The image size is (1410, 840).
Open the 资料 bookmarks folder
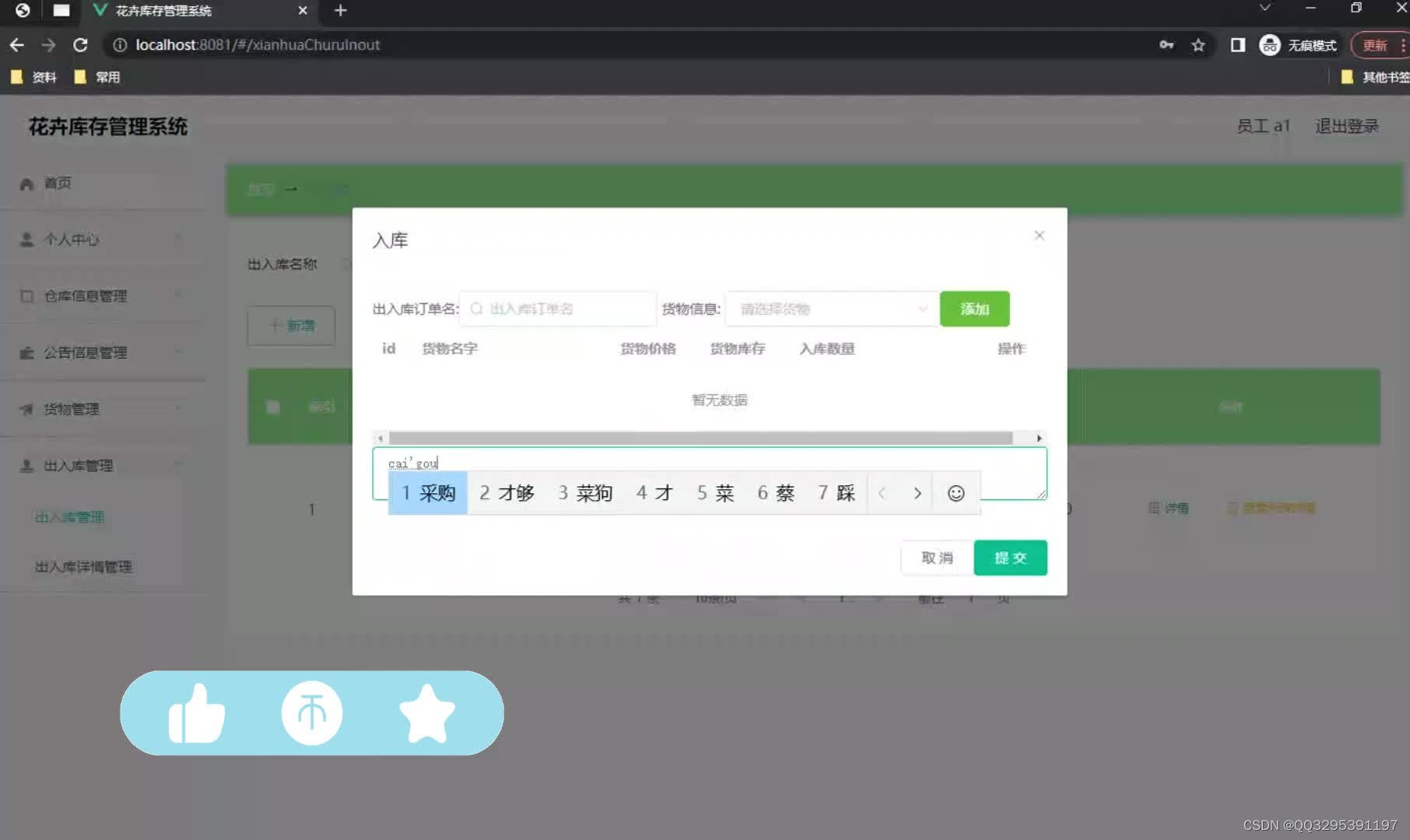click(x=33, y=77)
